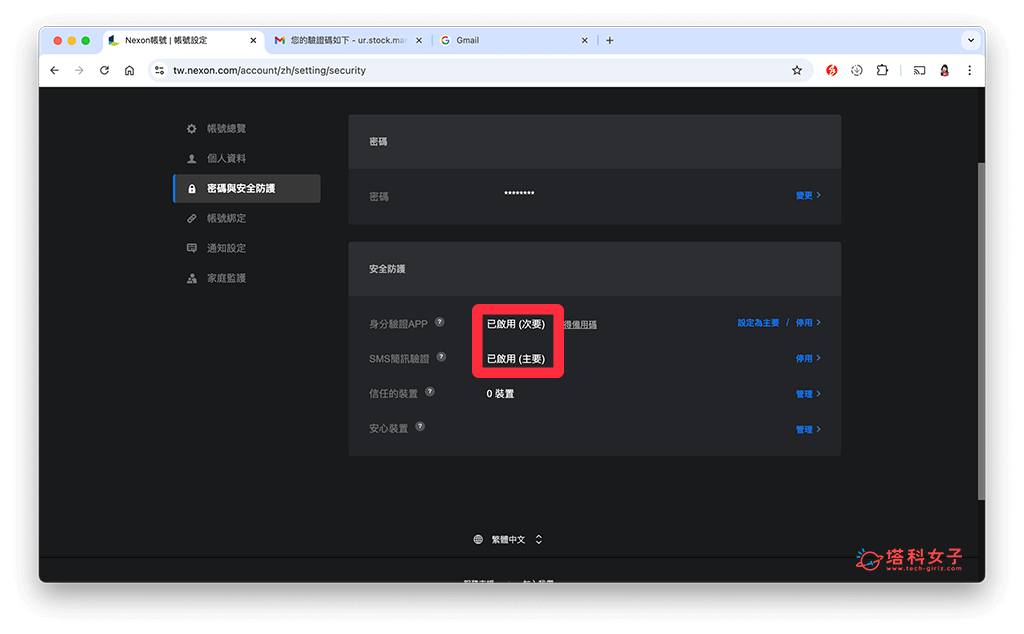Viewport: 1024px width, 634px height.
Task: Click the gear icon beside 帳號總覽
Action: [x=191, y=129]
